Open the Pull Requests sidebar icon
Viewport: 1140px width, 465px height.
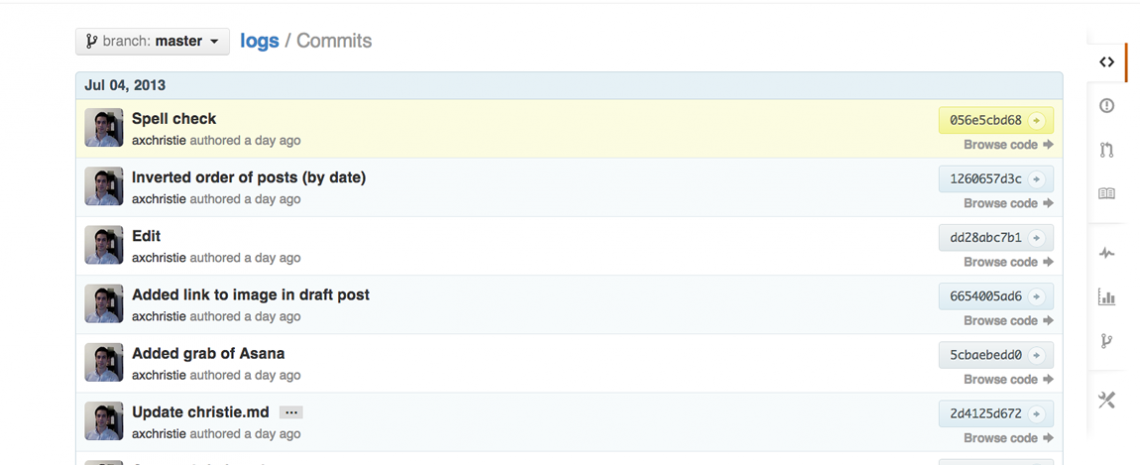[x=1106, y=150]
